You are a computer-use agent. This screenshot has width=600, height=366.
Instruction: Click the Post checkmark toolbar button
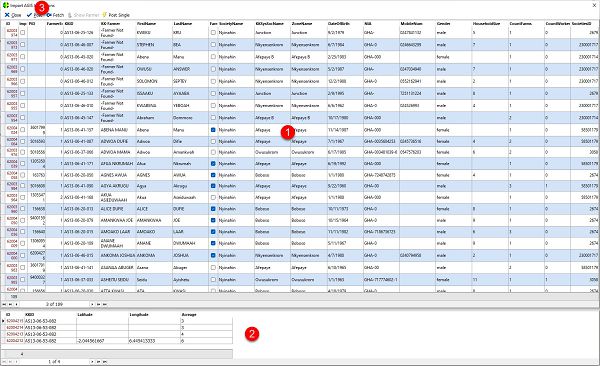tap(34, 15)
